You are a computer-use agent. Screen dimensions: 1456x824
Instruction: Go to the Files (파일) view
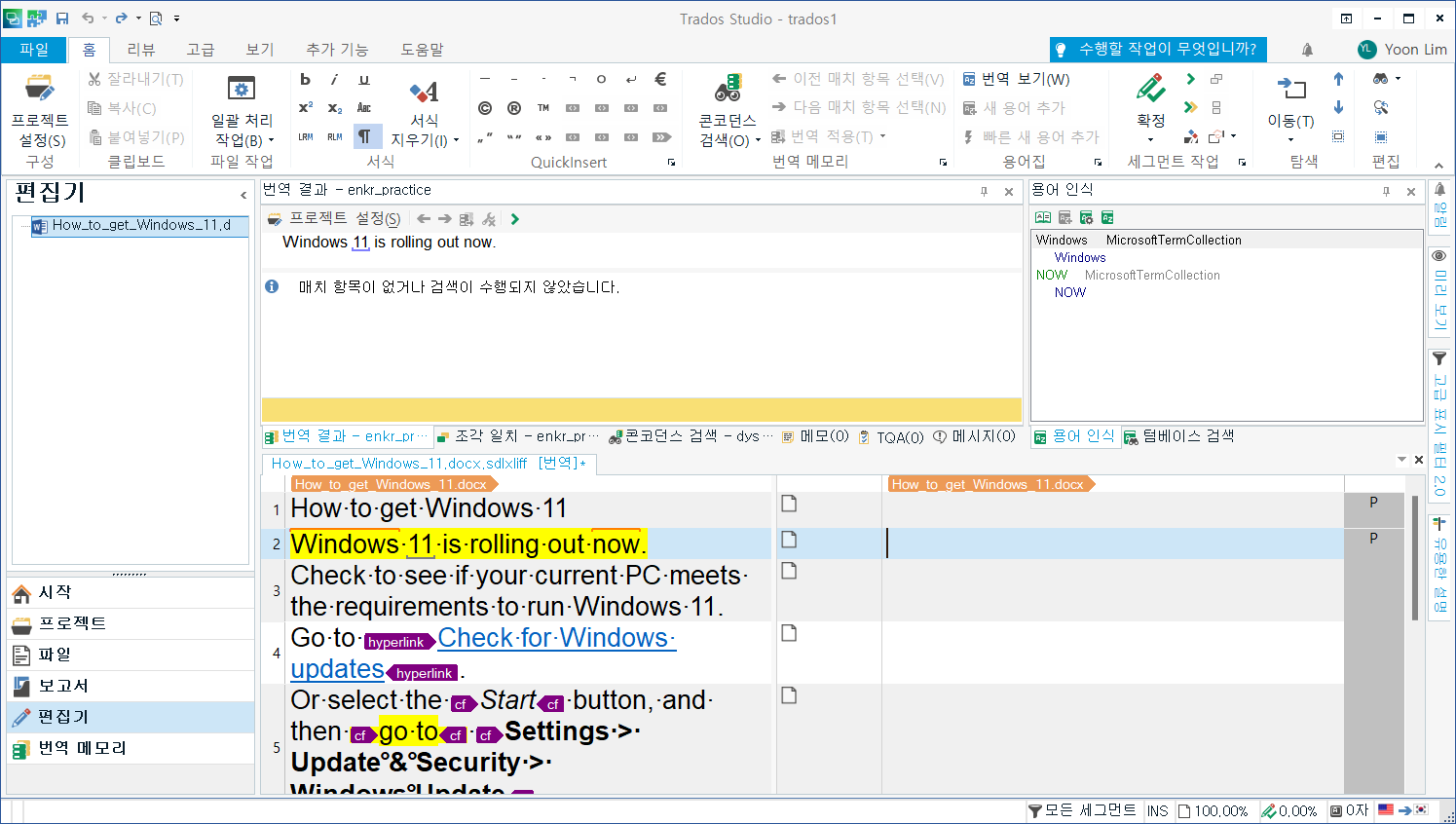click(131, 655)
